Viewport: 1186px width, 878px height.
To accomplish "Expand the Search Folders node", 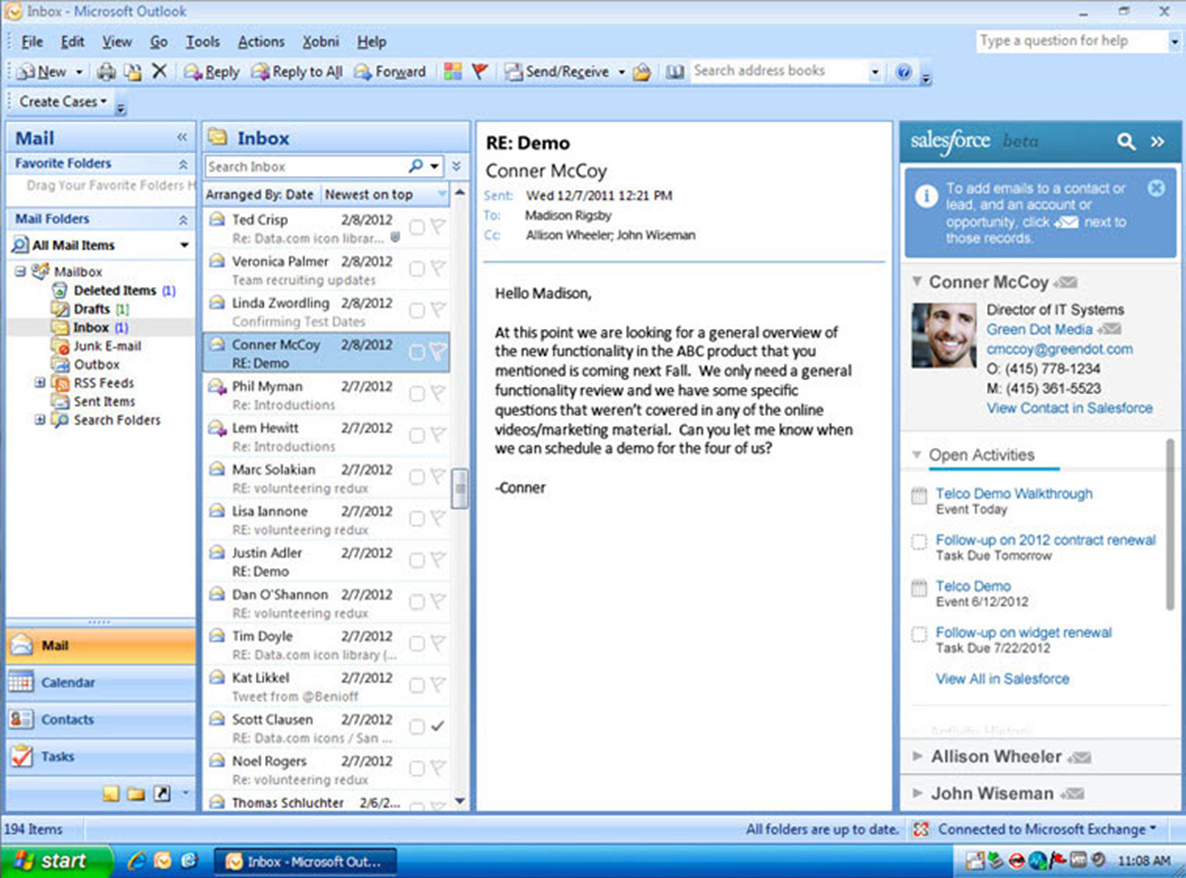I will click(x=40, y=420).
